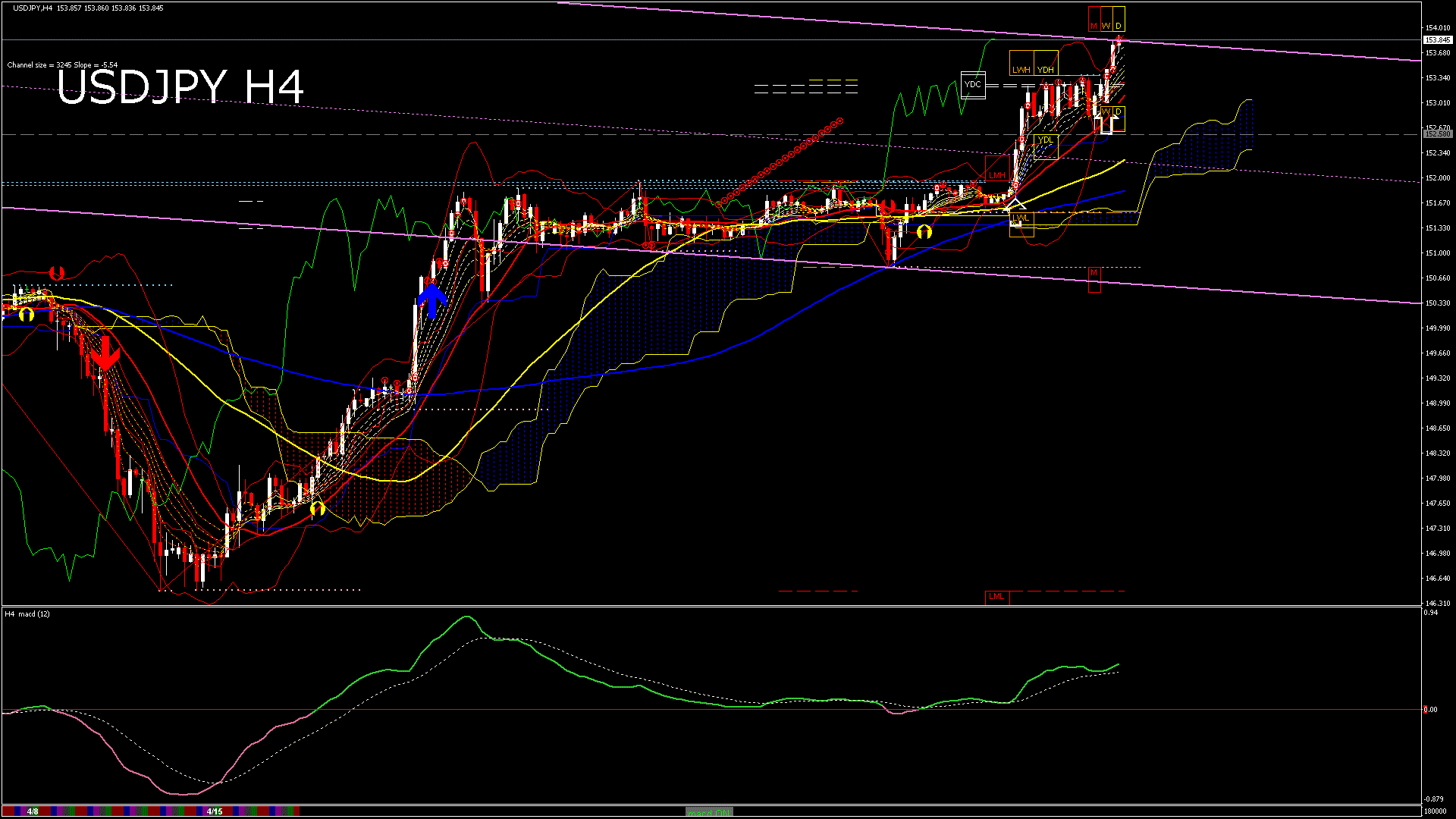
Task: Select the yellow circle arrow near 147.650
Action: pos(317,508)
